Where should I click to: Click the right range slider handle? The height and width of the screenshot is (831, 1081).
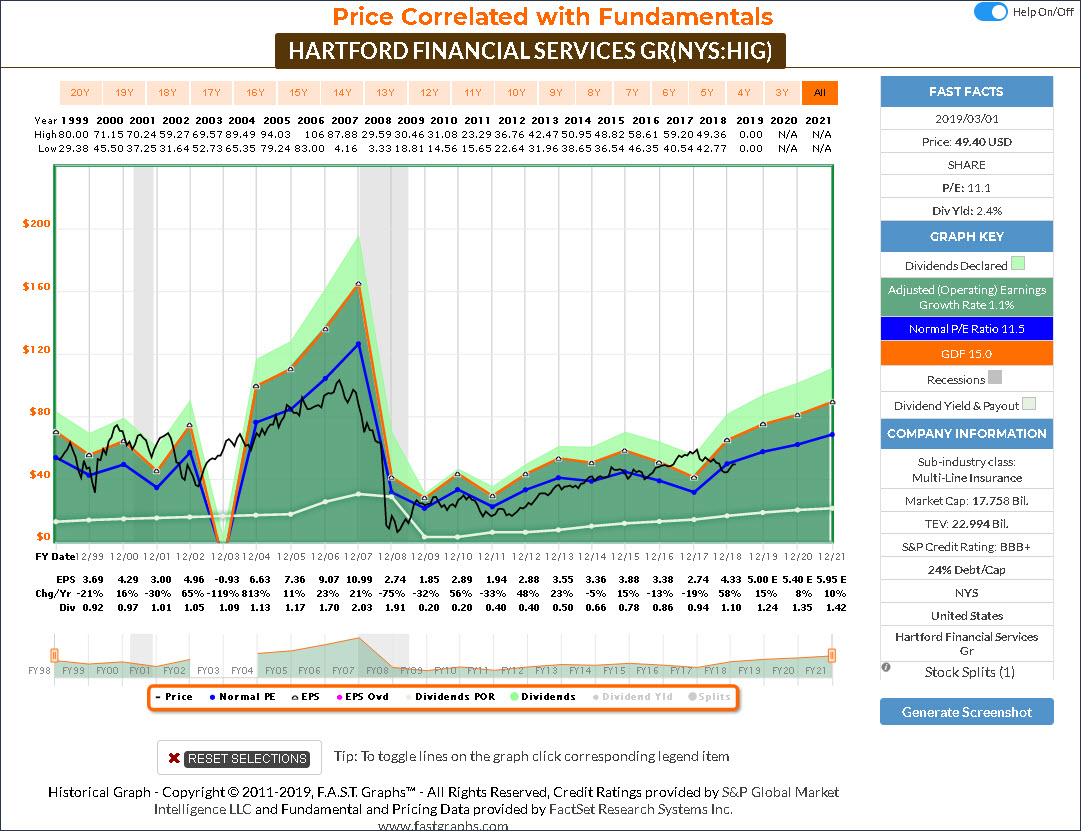831,655
